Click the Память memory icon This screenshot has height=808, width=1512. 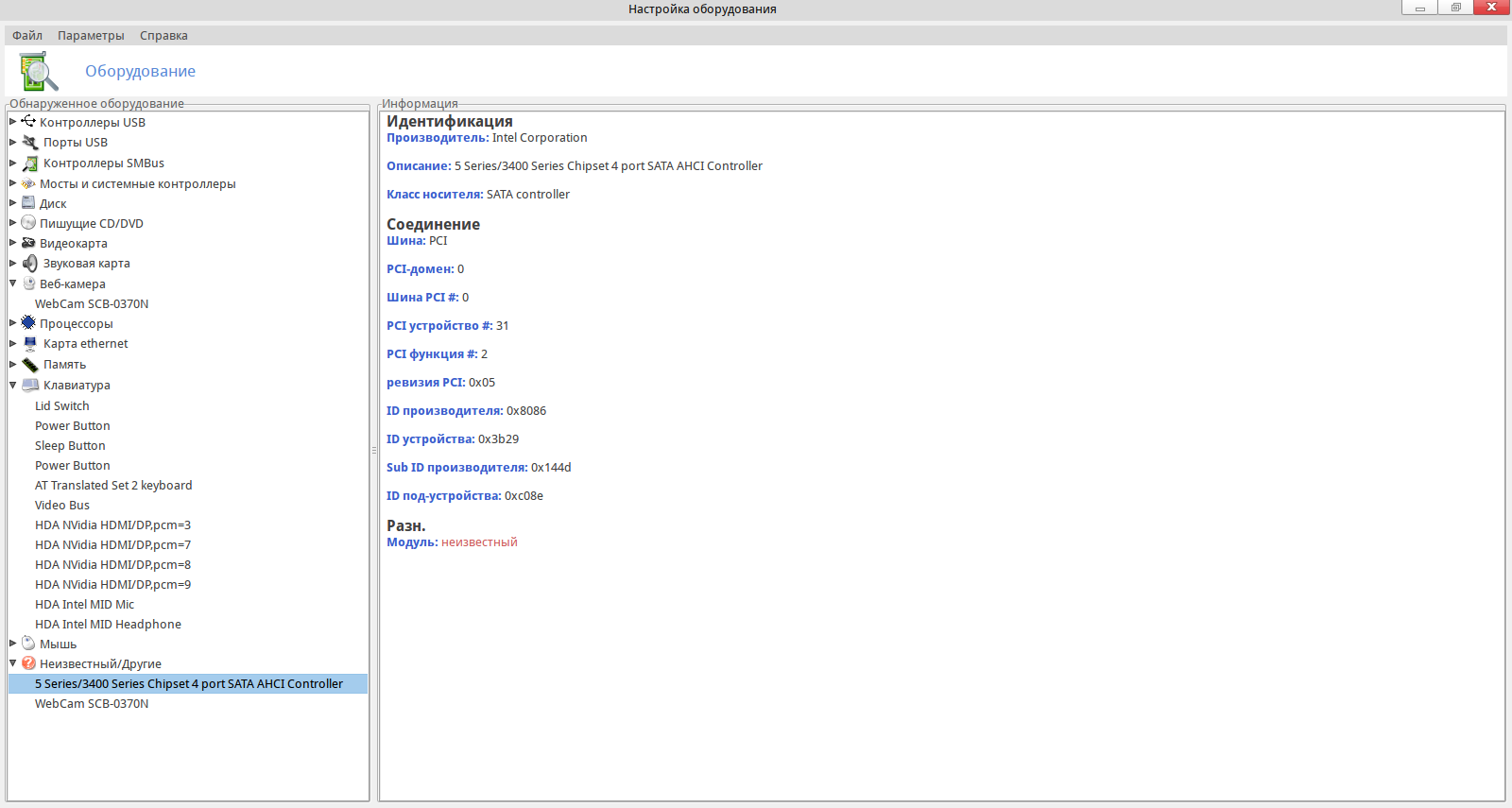click(30, 364)
